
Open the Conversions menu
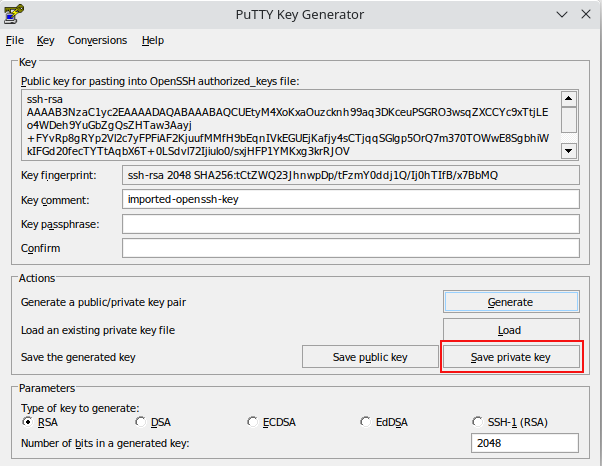(x=97, y=40)
